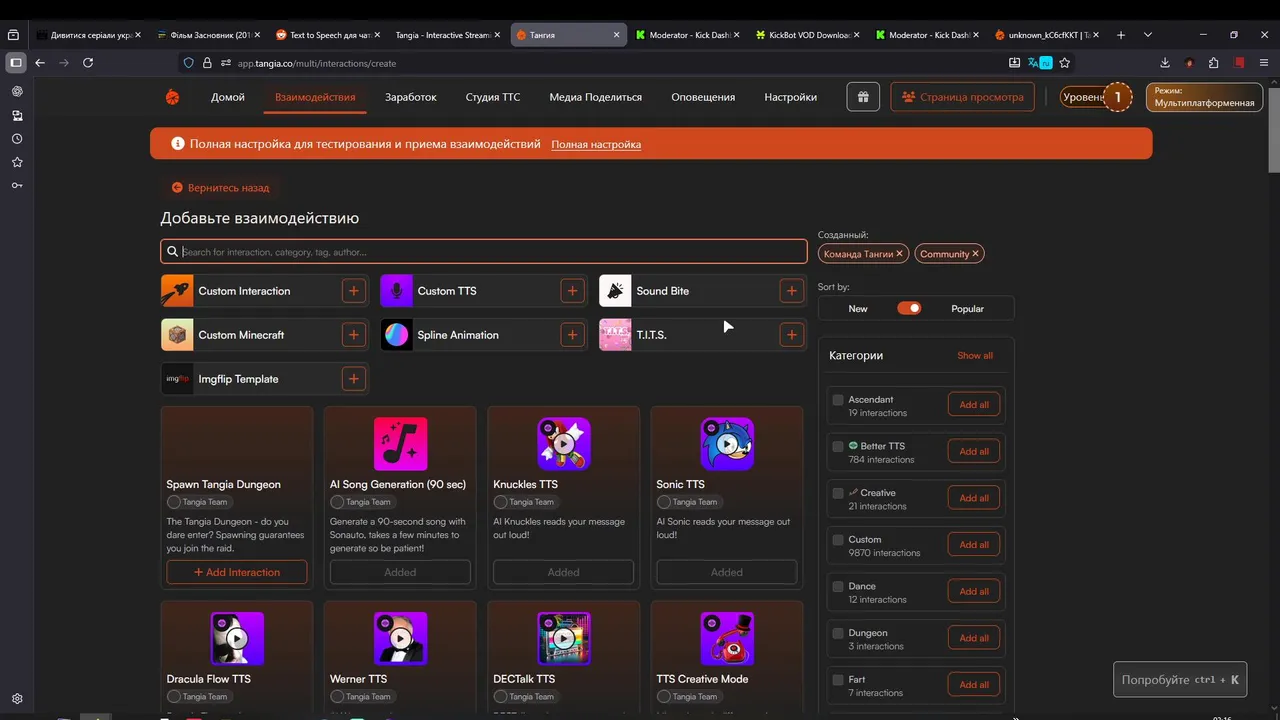Switch to KickBot VOD Download tab
The height and width of the screenshot is (720, 1280).
809,34
